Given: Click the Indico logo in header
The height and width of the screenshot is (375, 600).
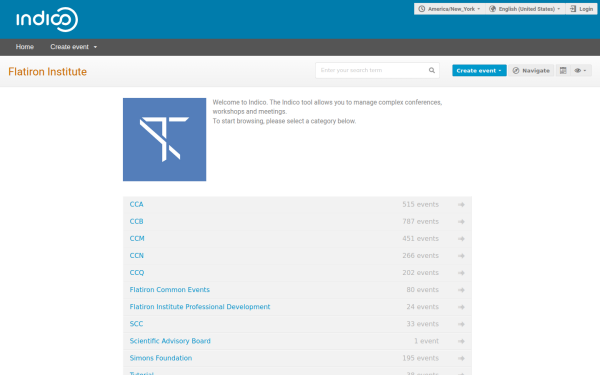Looking at the screenshot, I should click(47, 19).
